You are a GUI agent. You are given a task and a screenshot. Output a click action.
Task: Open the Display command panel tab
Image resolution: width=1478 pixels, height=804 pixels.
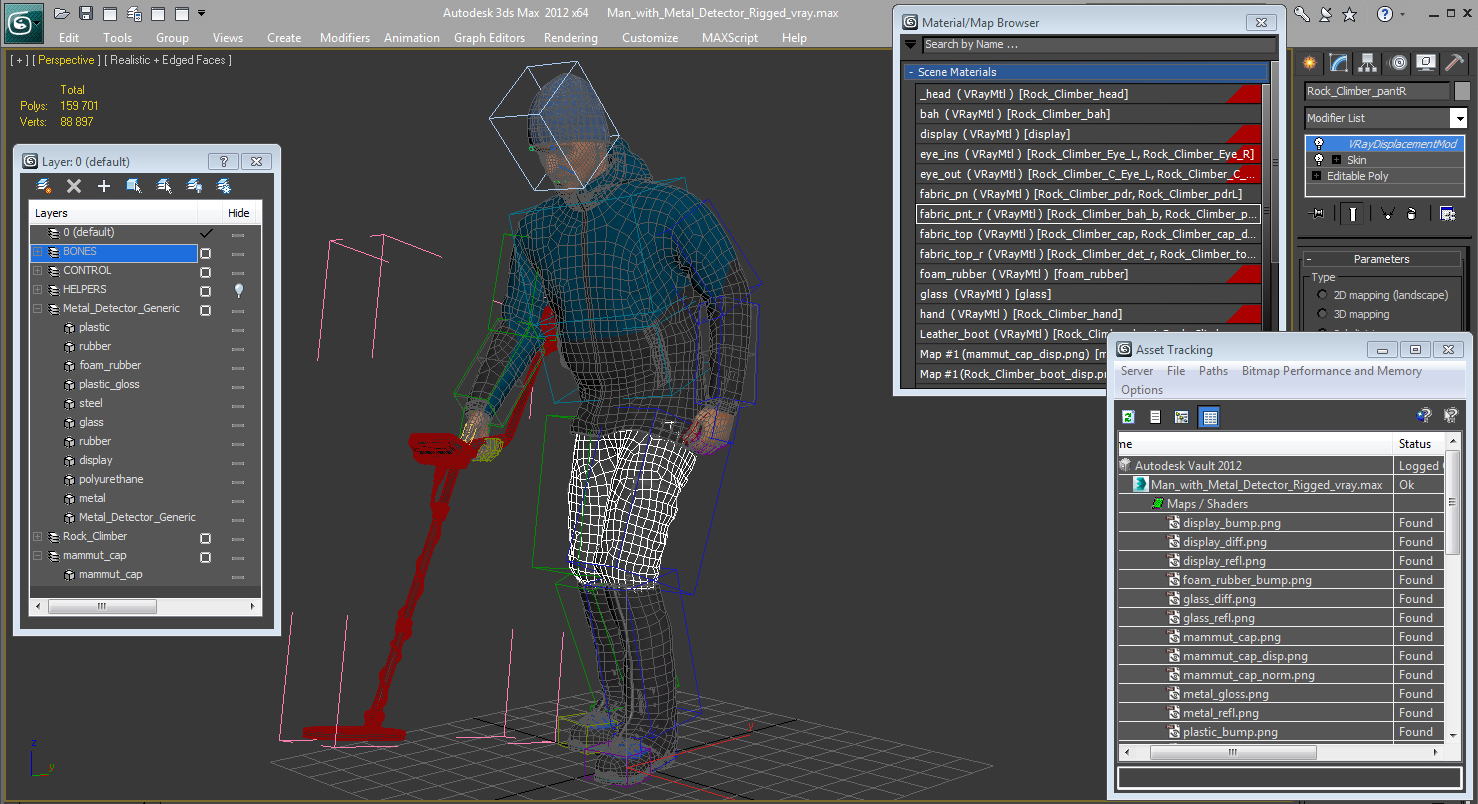pyautogui.click(x=1426, y=63)
